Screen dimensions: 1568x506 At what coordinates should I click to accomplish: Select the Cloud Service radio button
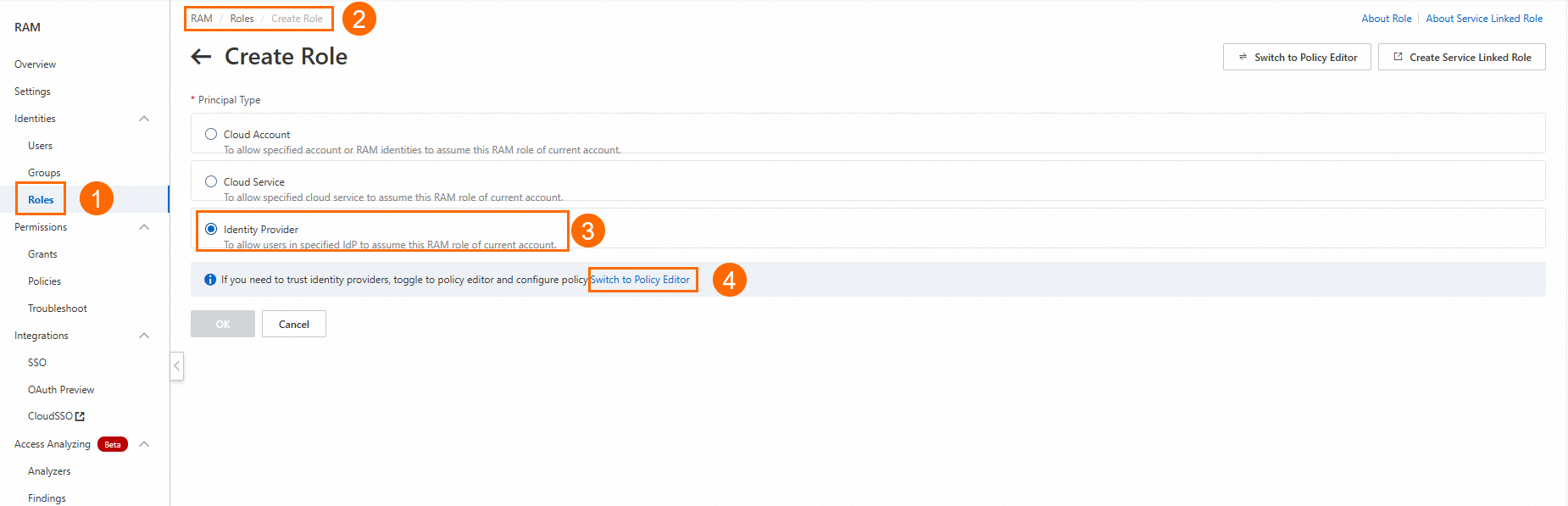211,181
